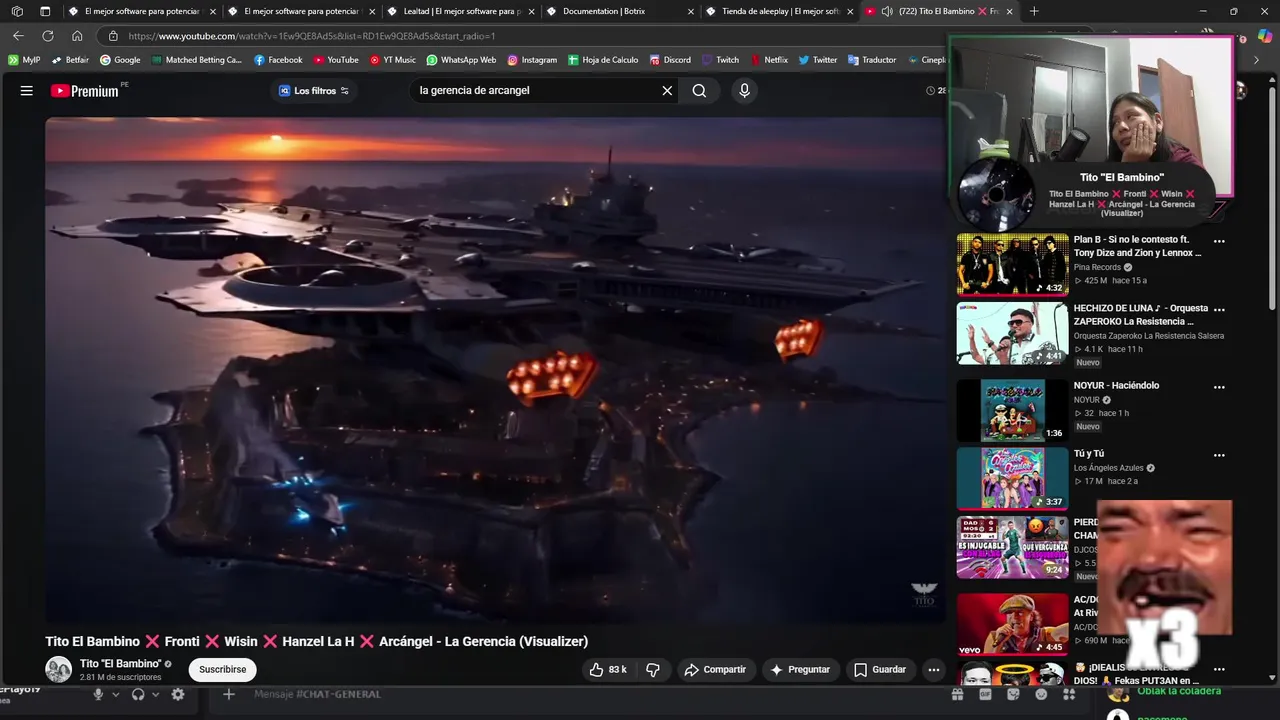Viewport: 1280px width, 720px height.
Task: Share the video with Compartir
Action: pos(715,669)
